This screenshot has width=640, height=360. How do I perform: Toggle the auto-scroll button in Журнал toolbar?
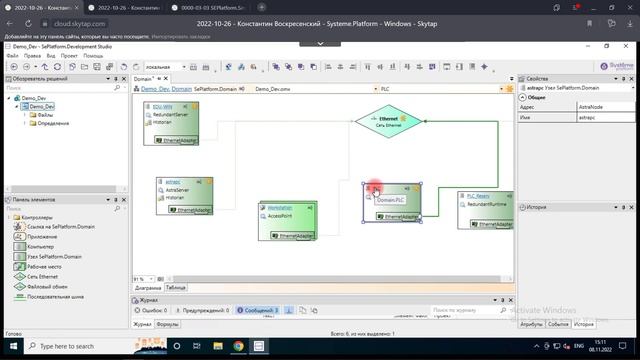(289, 310)
